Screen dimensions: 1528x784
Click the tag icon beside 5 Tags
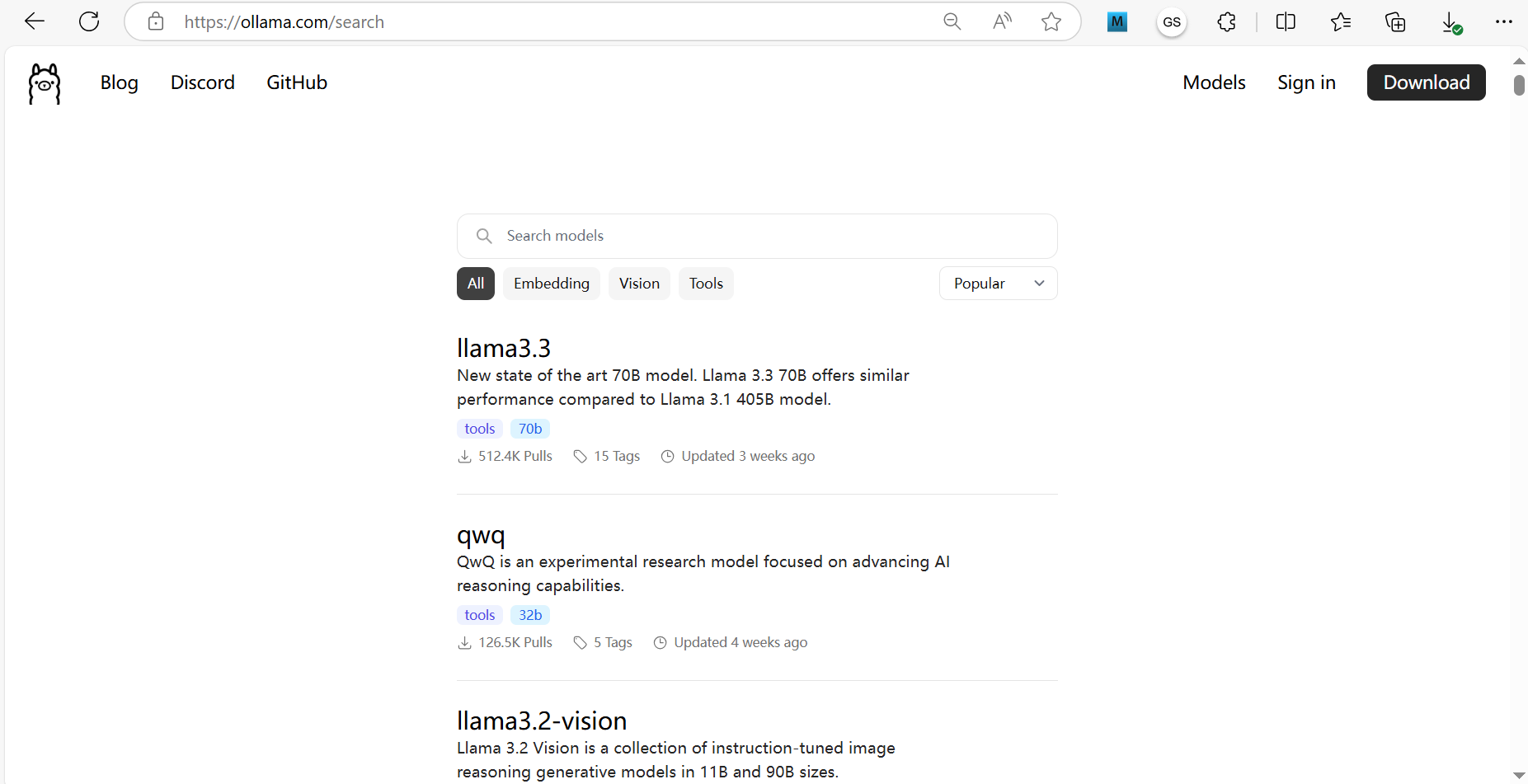(x=581, y=642)
